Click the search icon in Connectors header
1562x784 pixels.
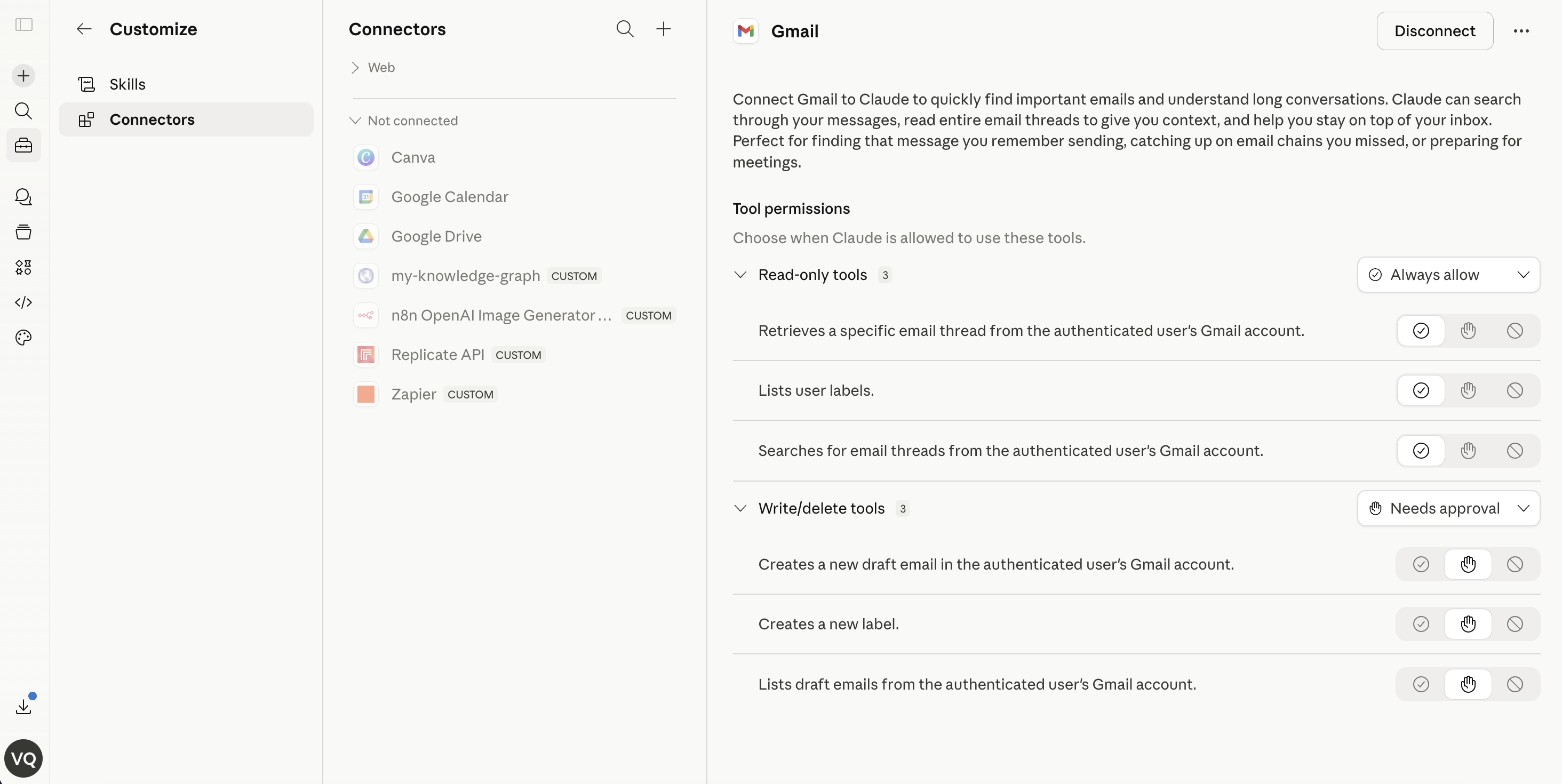coord(625,28)
